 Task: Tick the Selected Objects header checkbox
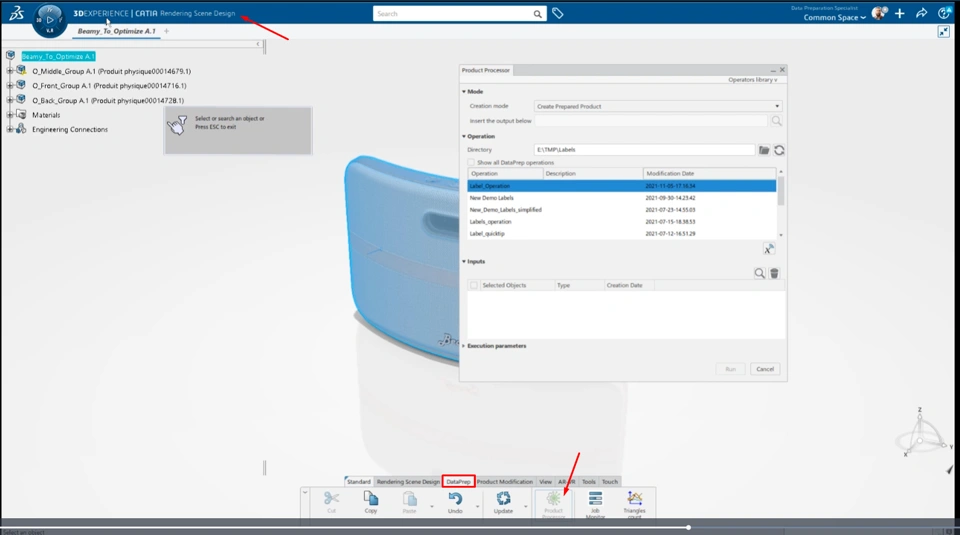pyautogui.click(x=474, y=285)
